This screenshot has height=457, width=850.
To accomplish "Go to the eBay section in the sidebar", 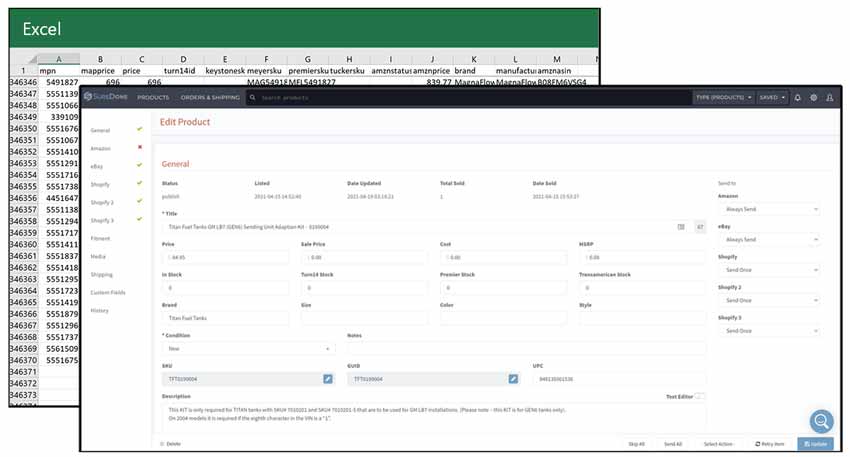I will pyautogui.click(x=96, y=166).
